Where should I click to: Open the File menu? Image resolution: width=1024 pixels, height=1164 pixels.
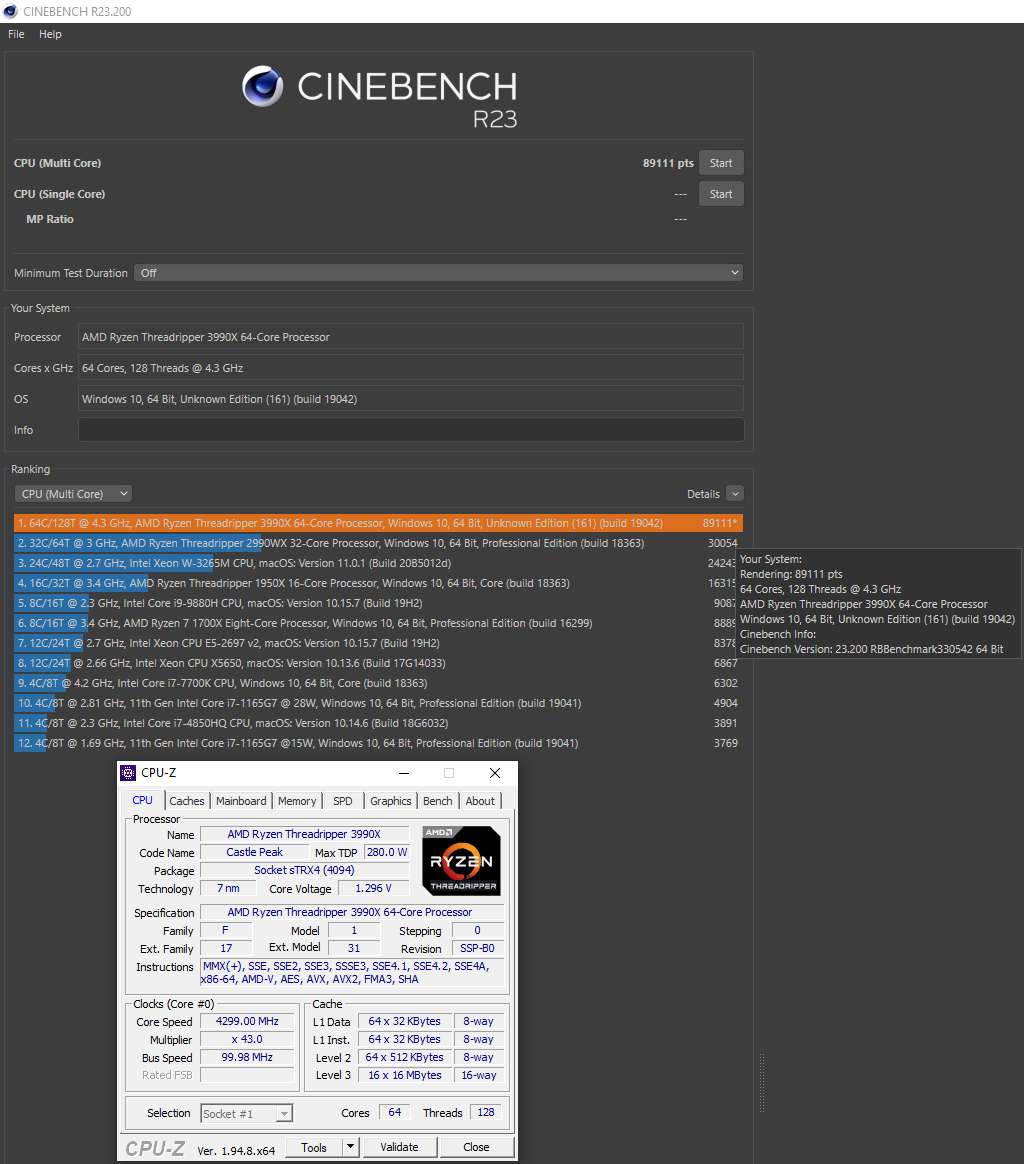coord(16,34)
